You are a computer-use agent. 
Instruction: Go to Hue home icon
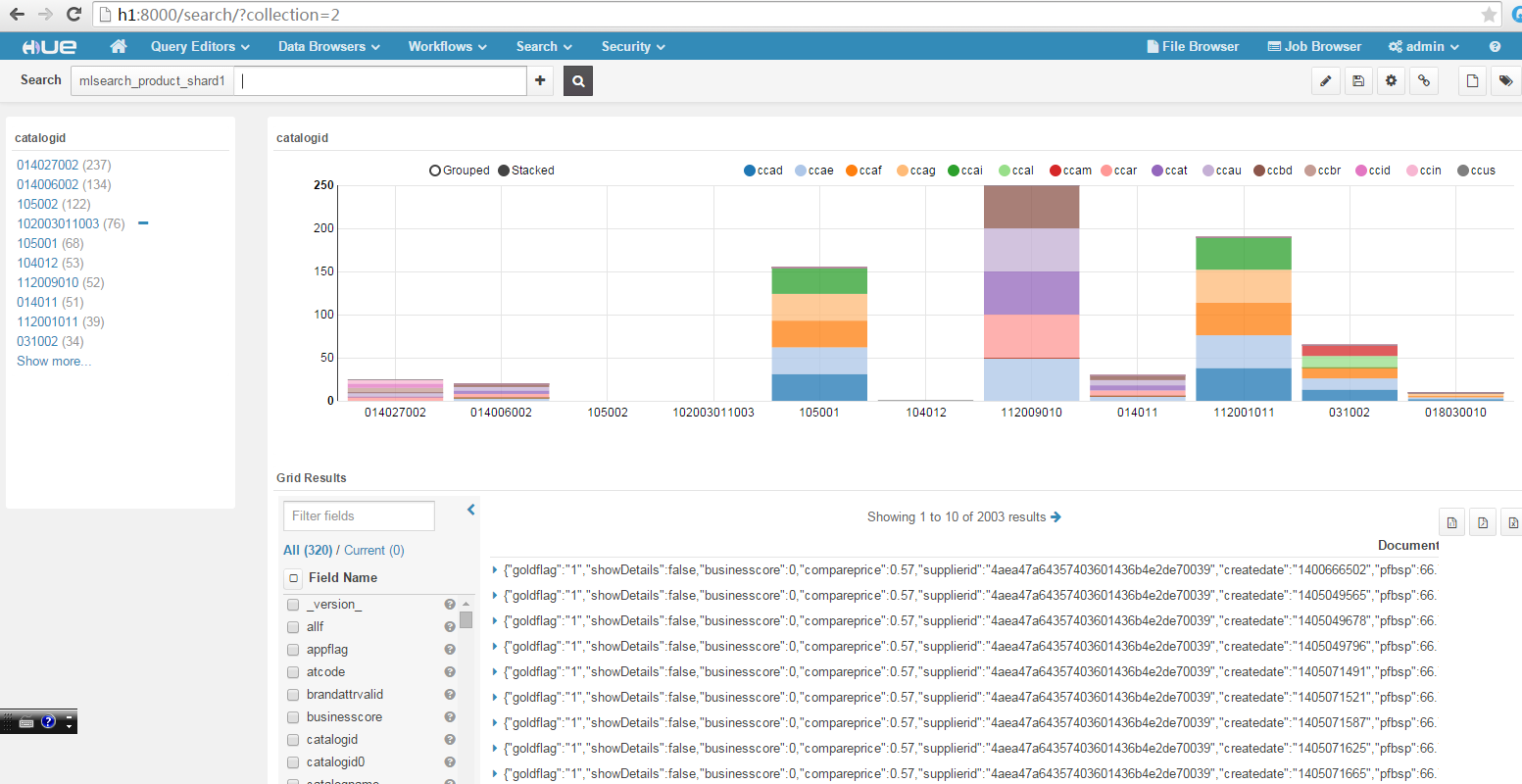coord(119,46)
